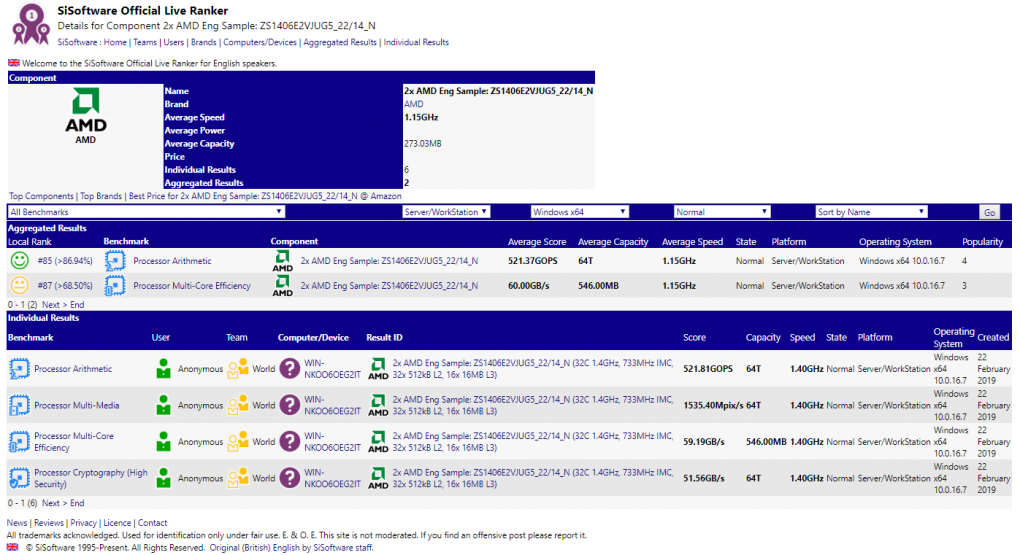The image size is (1020, 555).
Task: Click AMD logo in aggregated Processor Arithmetic row
Action: pyautogui.click(x=282, y=261)
